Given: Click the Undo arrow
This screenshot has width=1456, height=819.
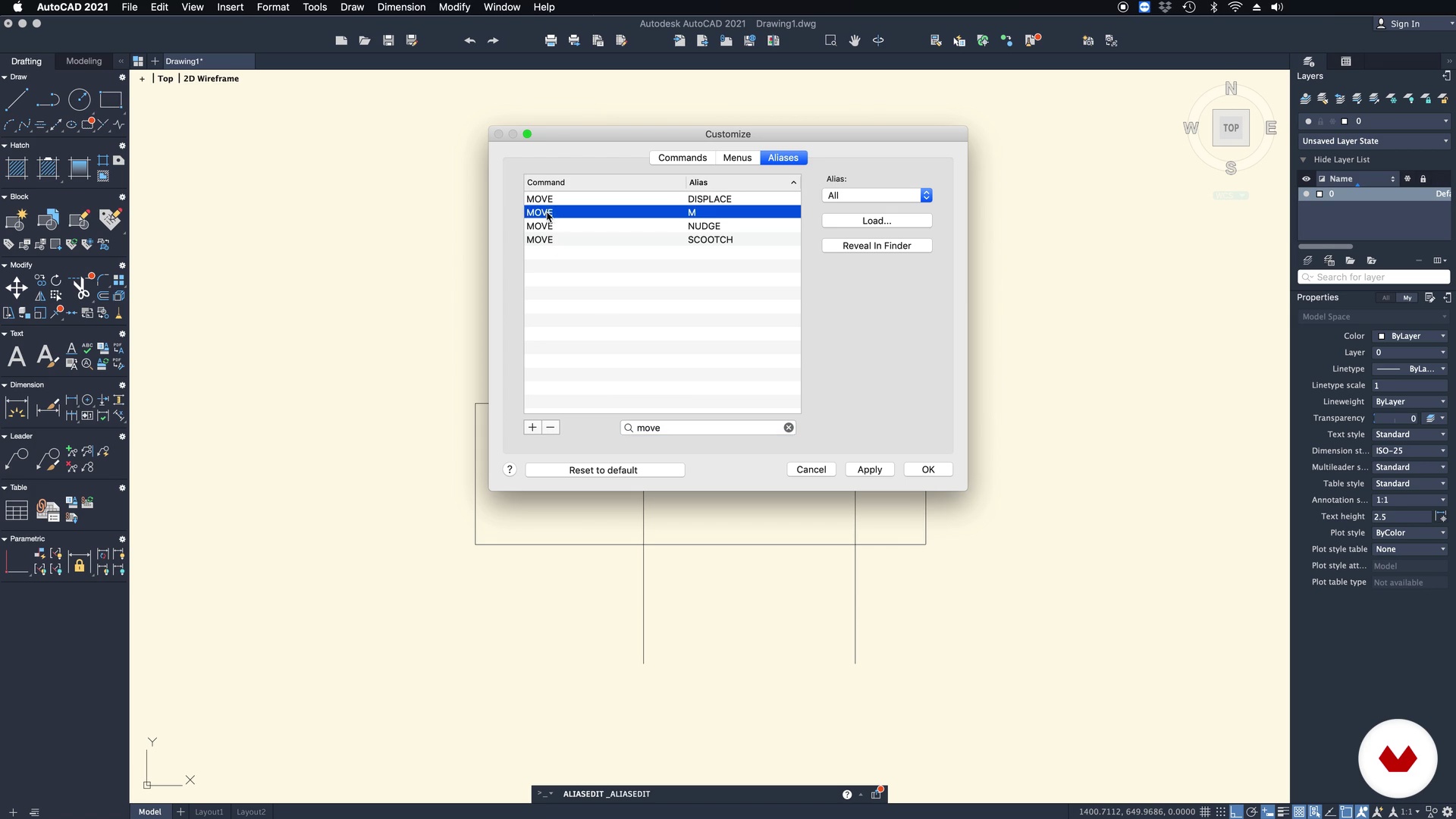Looking at the screenshot, I should [469, 41].
